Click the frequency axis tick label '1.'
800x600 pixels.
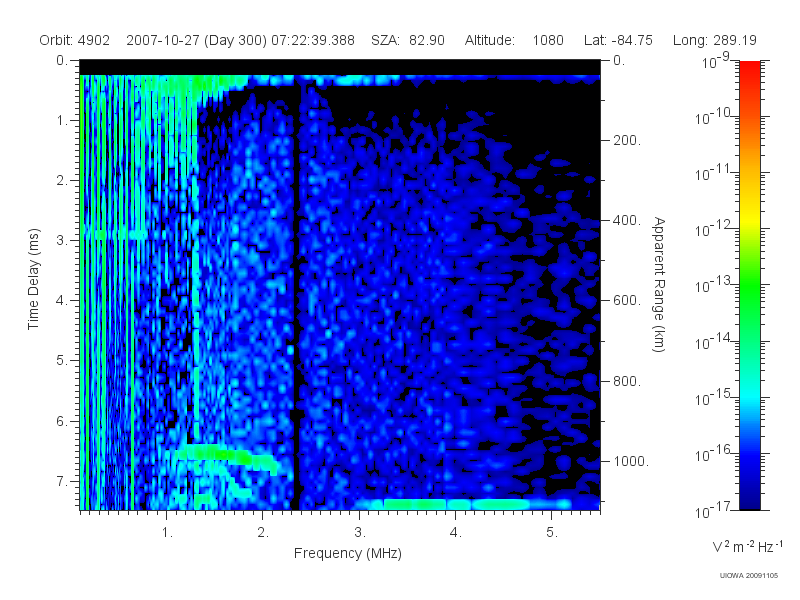(167, 533)
